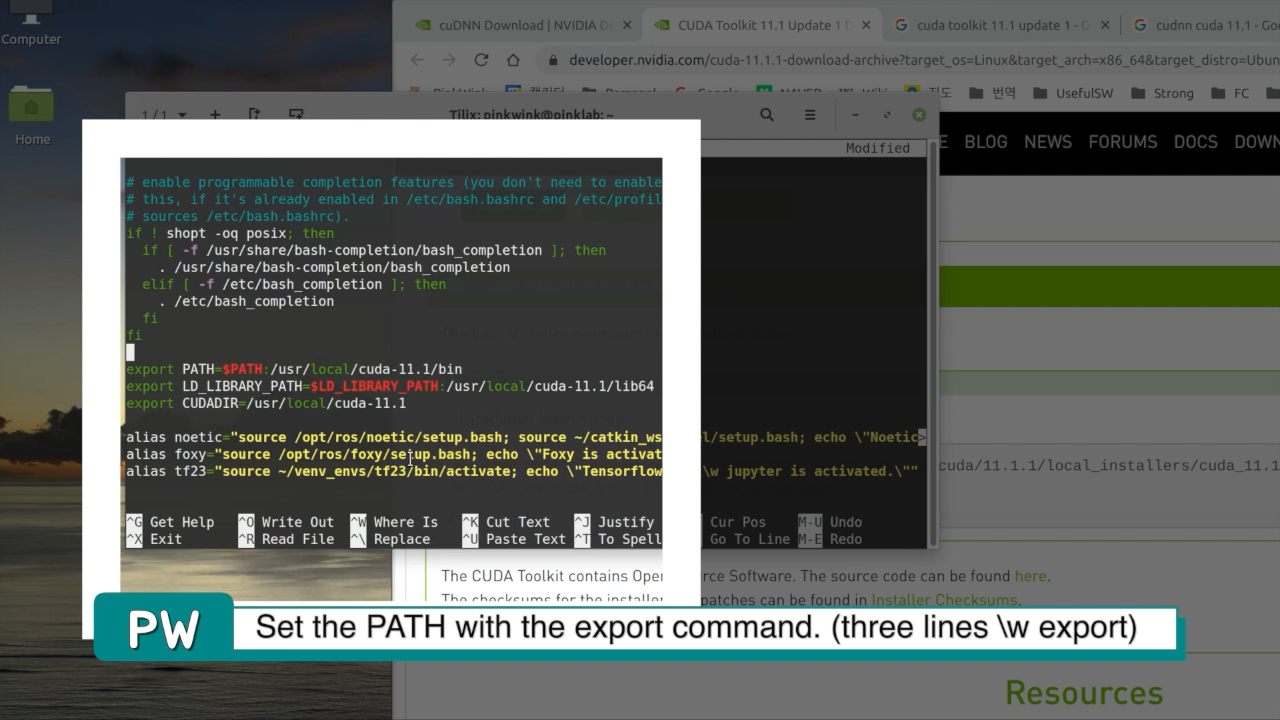
Task: Click the 'alias tf23' line
Action: click(522, 471)
